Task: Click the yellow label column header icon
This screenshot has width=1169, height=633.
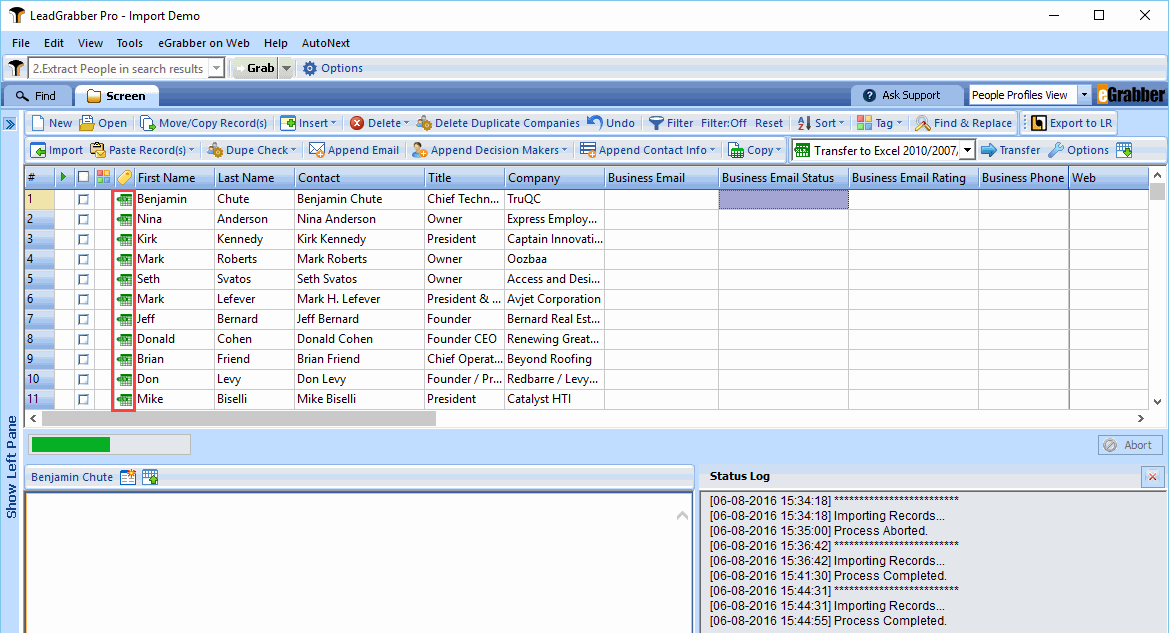Action: point(125,177)
